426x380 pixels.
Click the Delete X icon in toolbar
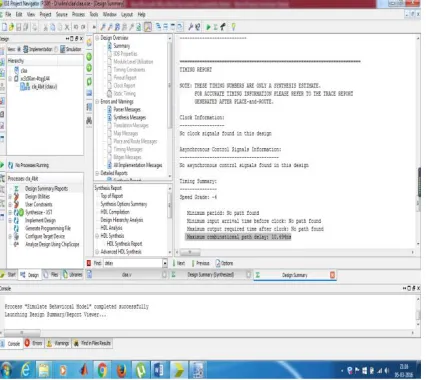click(67, 27)
